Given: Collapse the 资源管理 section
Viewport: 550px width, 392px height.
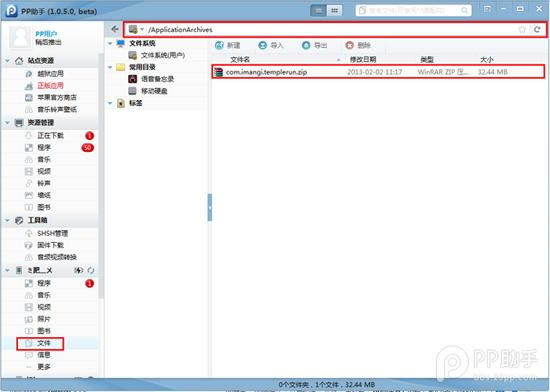Looking at the screenshot, I should click(8, 122).
